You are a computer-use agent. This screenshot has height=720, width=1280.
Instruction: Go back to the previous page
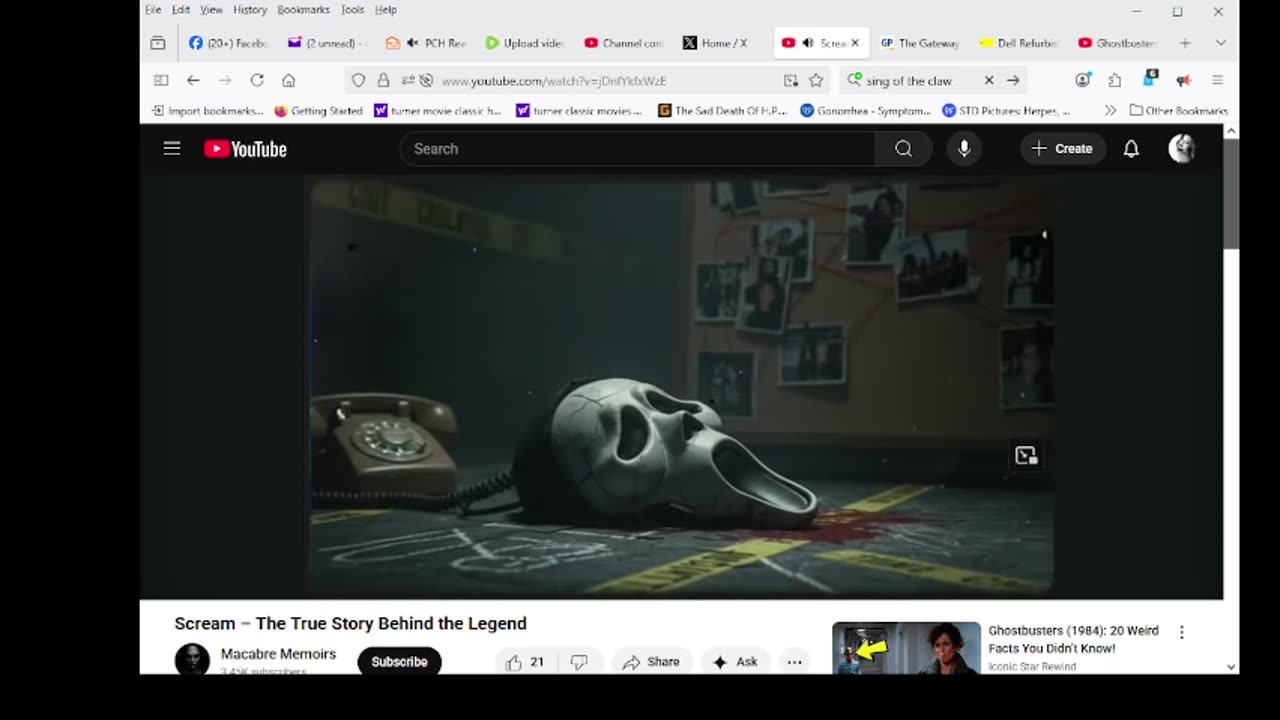pyautogui.click(x=193, y=80)
